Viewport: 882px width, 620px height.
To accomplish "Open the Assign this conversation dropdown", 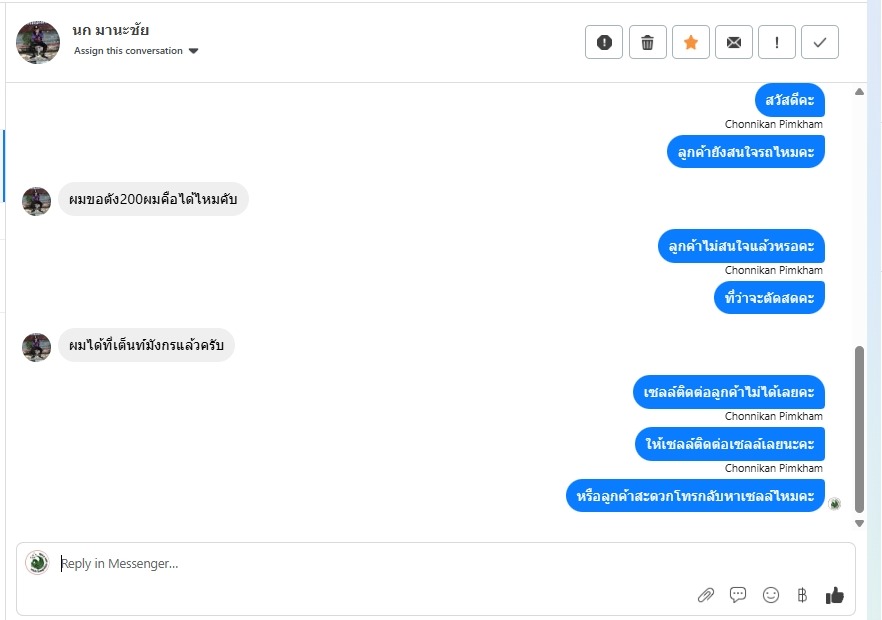I will click(129, 51).
